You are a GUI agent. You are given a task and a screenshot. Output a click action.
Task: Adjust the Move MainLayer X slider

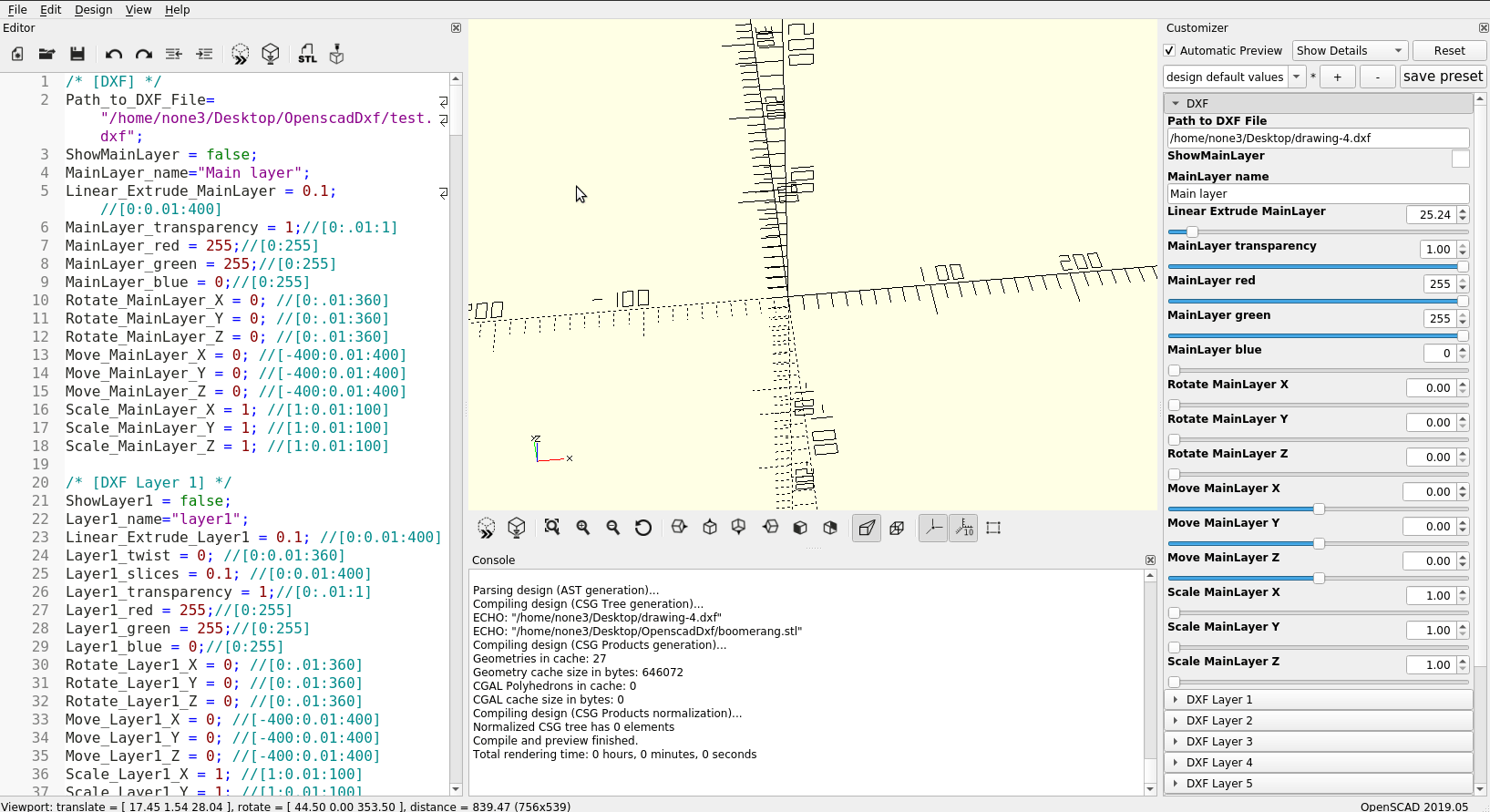point(1318,509)
